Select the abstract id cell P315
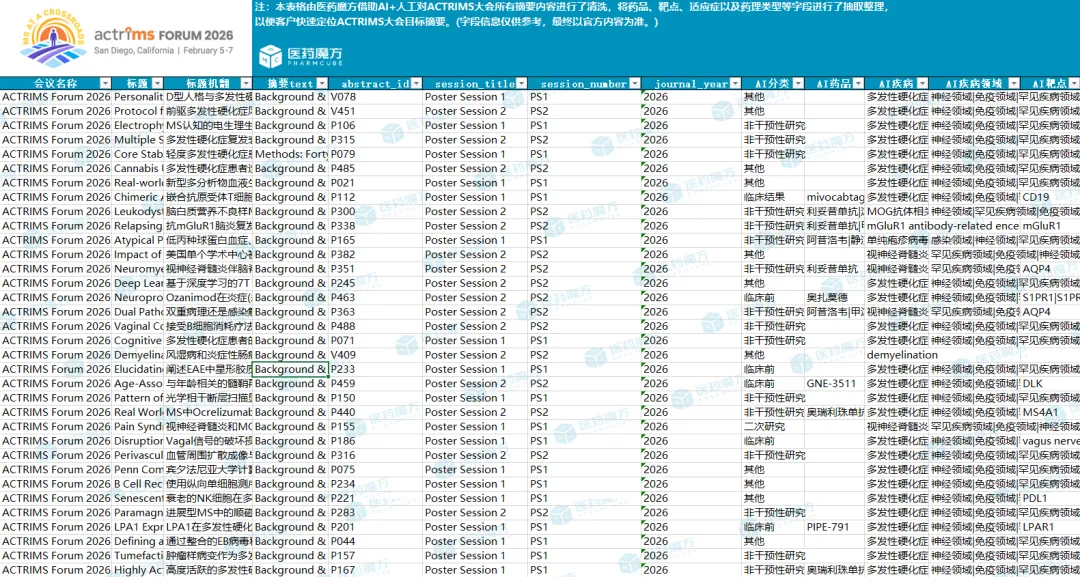 [375, 140]
